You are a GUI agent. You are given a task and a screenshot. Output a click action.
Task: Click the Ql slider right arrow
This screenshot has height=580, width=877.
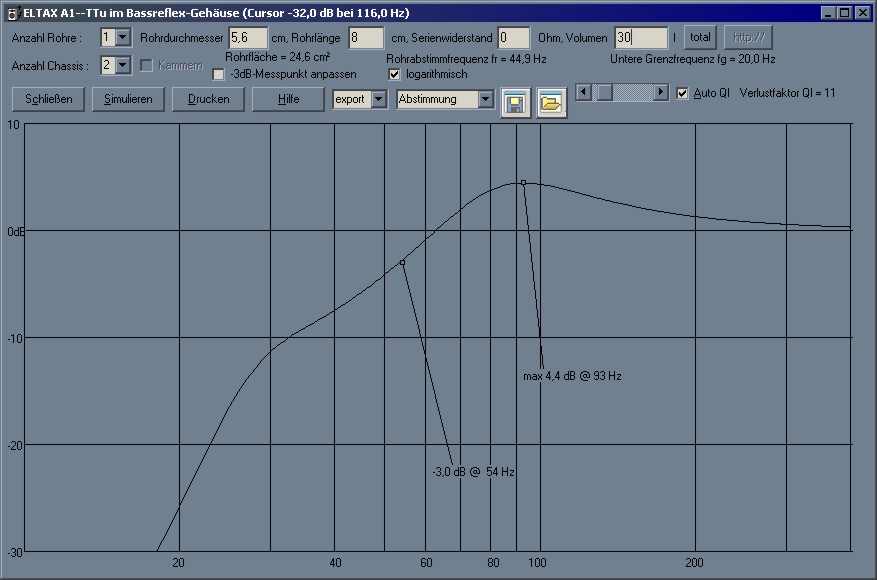point(661,92)
